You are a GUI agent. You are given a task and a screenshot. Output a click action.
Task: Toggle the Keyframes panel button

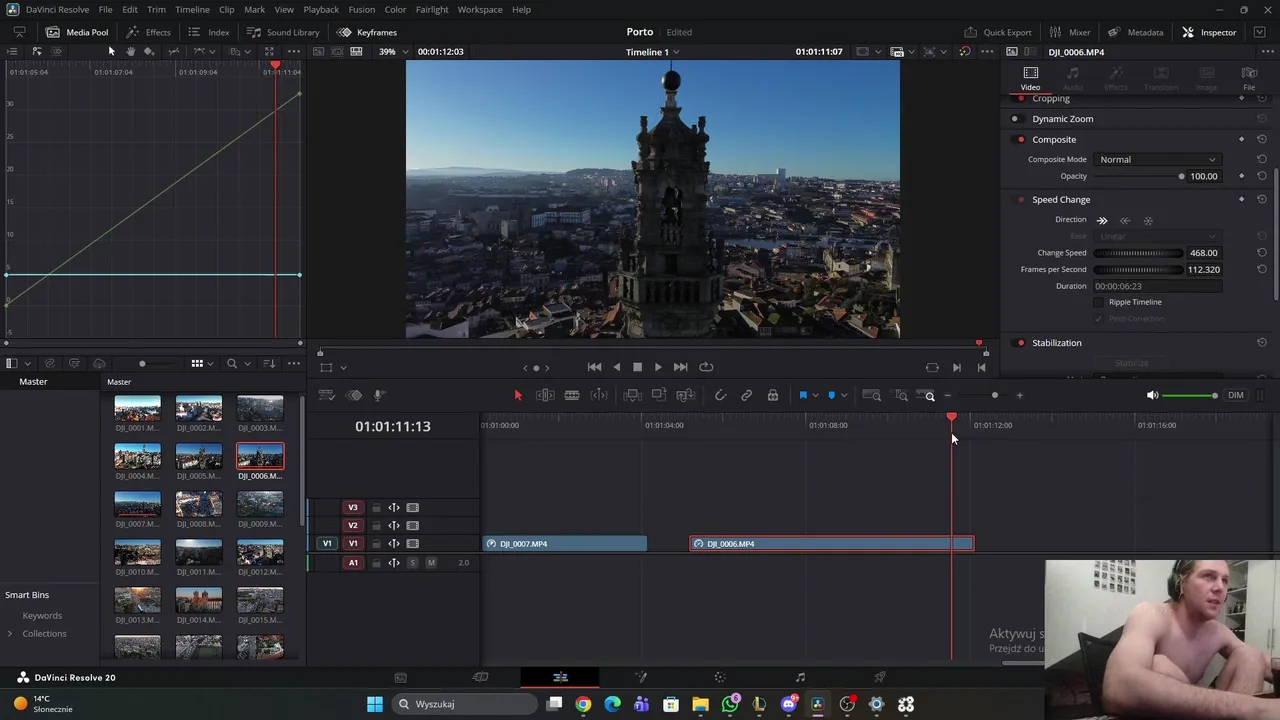pyautogui.click(x=367, y=32)
